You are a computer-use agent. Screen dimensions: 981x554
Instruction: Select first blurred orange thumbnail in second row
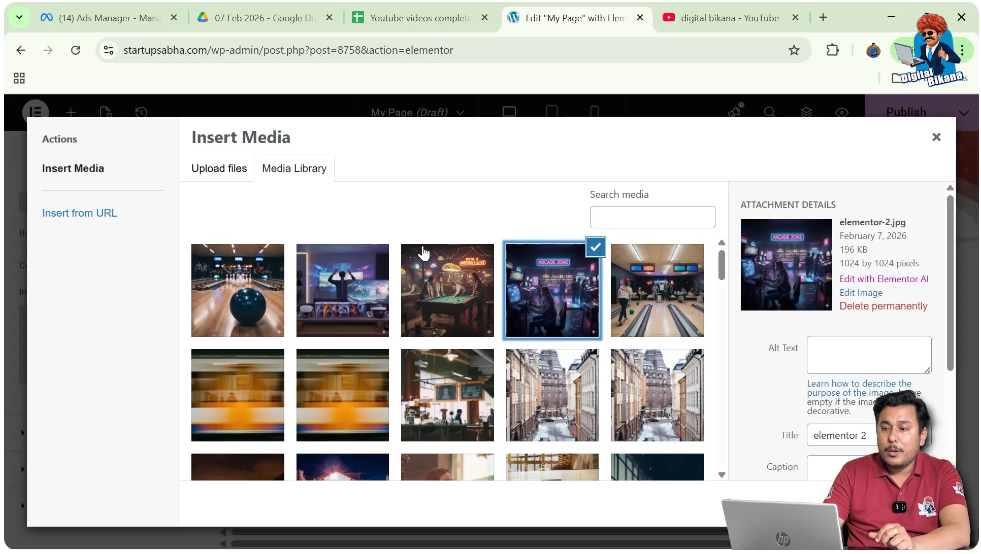[238, 395]
